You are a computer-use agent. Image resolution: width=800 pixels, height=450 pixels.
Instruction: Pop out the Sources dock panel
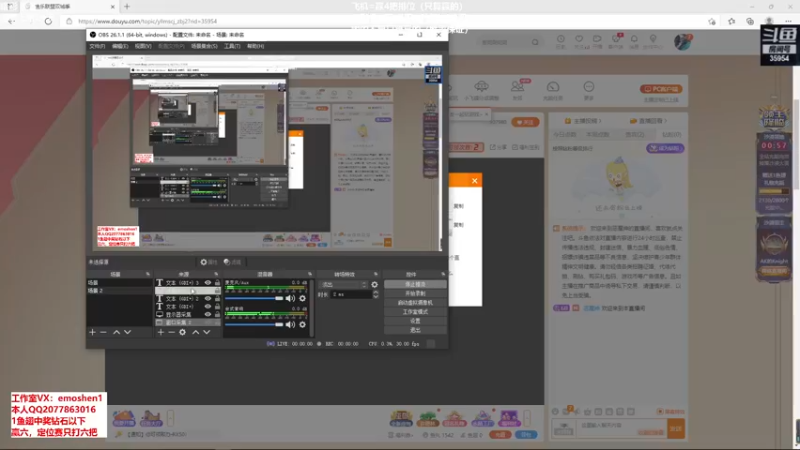point(216,274)
